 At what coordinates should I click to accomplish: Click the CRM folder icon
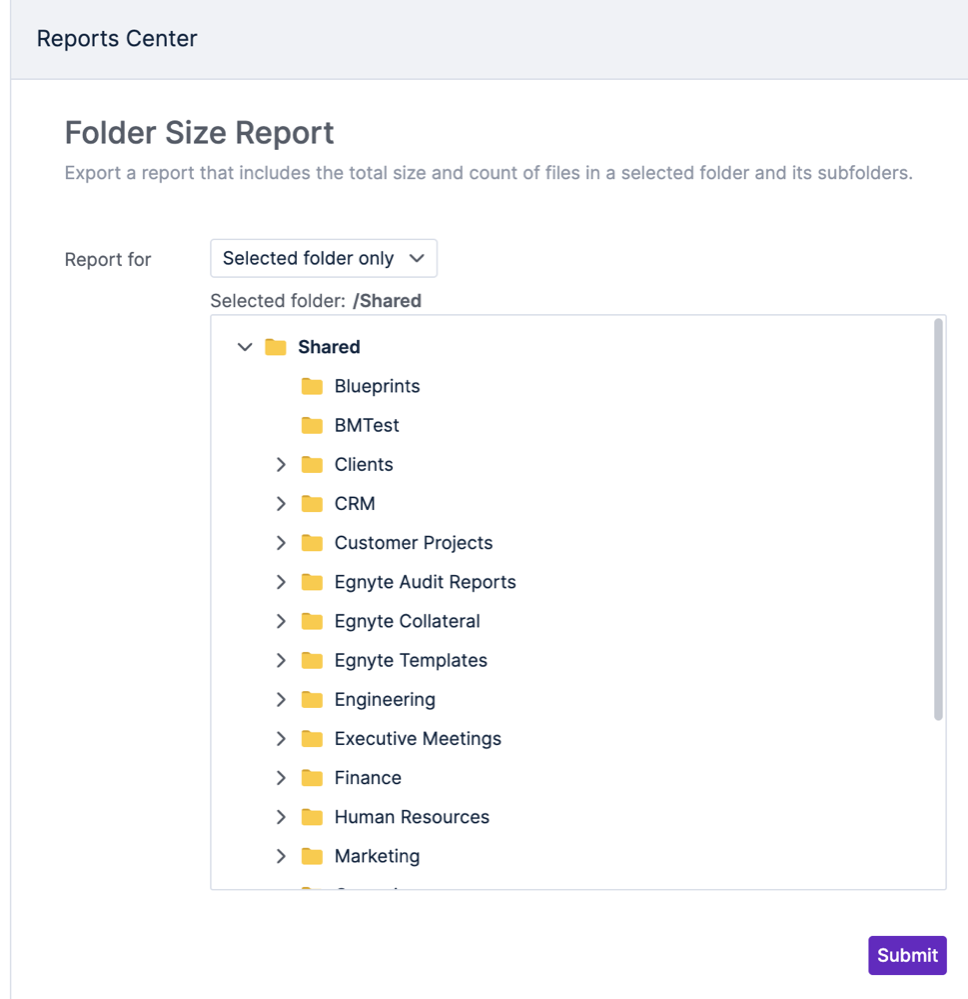[312, 503]
